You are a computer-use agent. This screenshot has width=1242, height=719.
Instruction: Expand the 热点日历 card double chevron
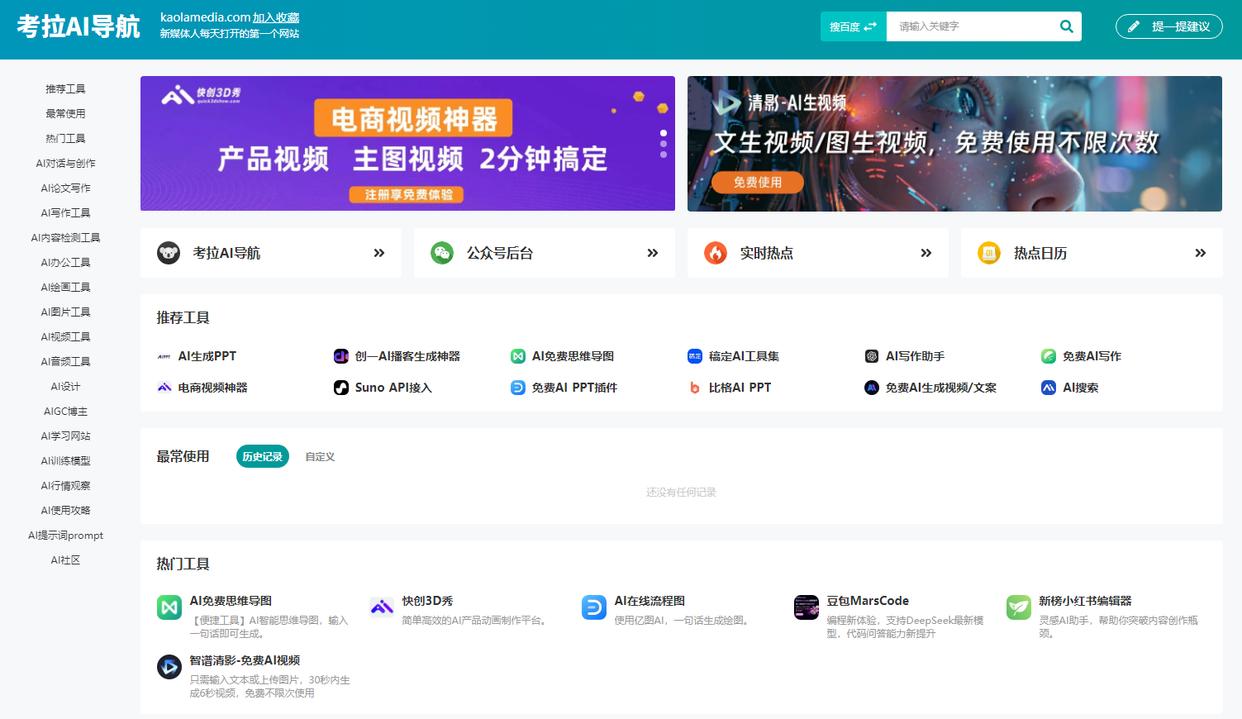[x=1200, y=253]
